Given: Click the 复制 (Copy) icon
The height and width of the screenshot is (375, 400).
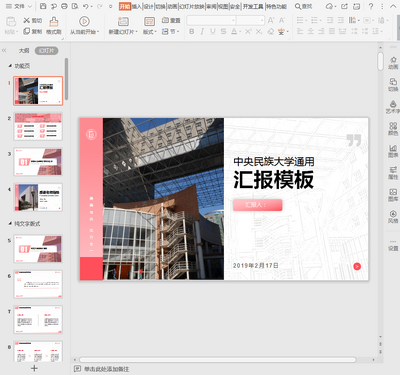Looking at the screenshot, I should click(27, 31).
